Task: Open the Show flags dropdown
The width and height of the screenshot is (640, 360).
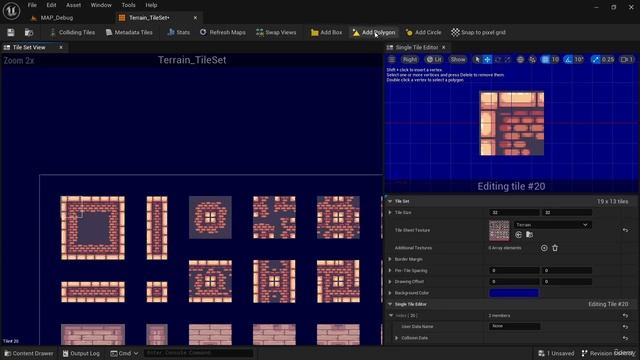Action: click(x=458, y=60)
